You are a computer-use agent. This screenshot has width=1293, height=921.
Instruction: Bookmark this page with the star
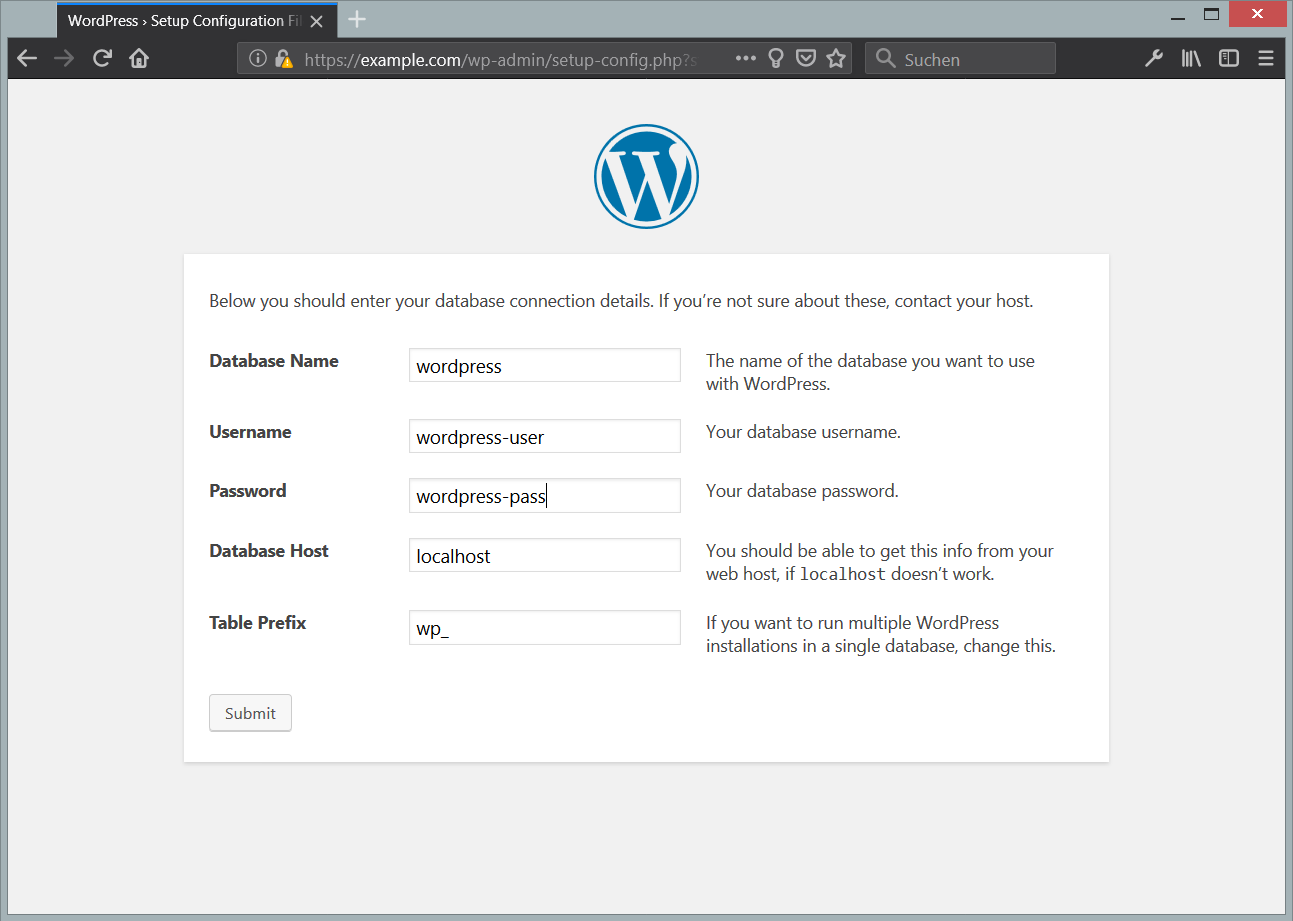pyautogui.click(x=836, y=59)
